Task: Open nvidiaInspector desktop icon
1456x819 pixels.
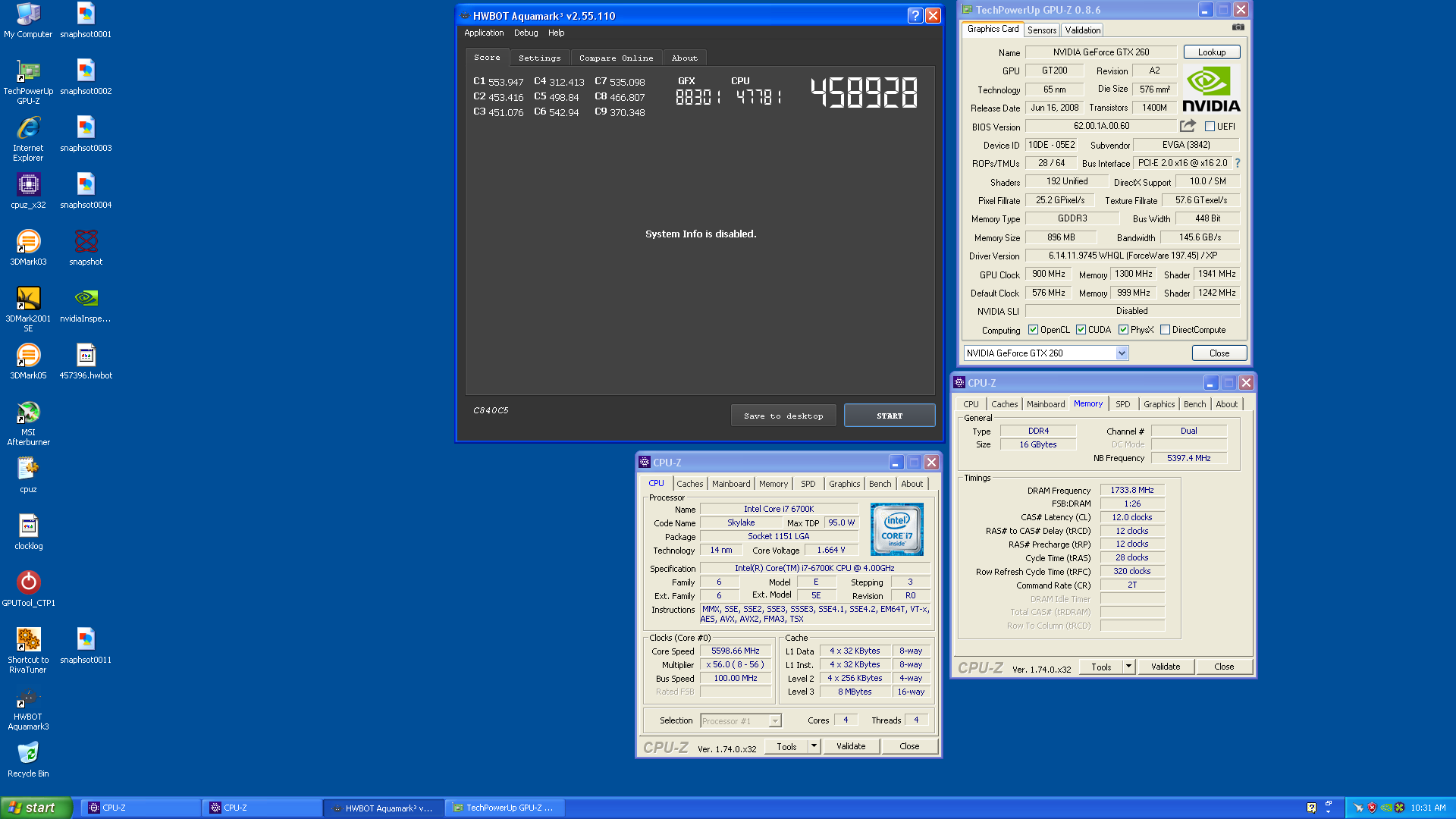Action: coord(86,304)
